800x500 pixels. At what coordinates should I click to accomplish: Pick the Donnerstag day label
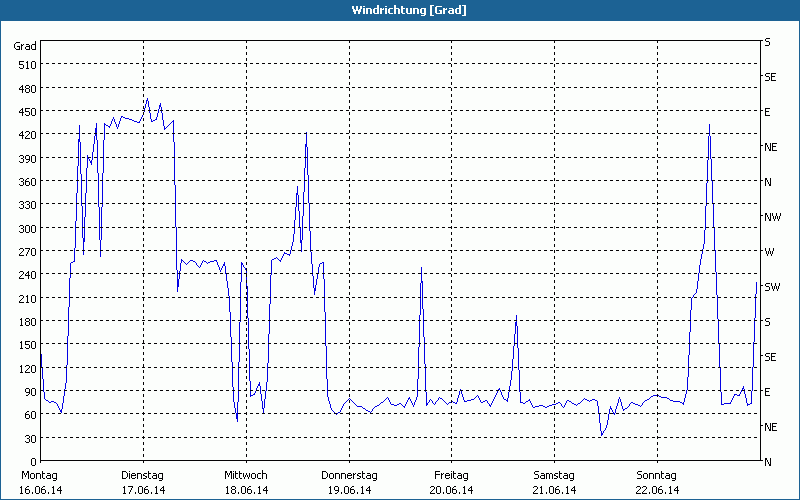click(349, 475)
